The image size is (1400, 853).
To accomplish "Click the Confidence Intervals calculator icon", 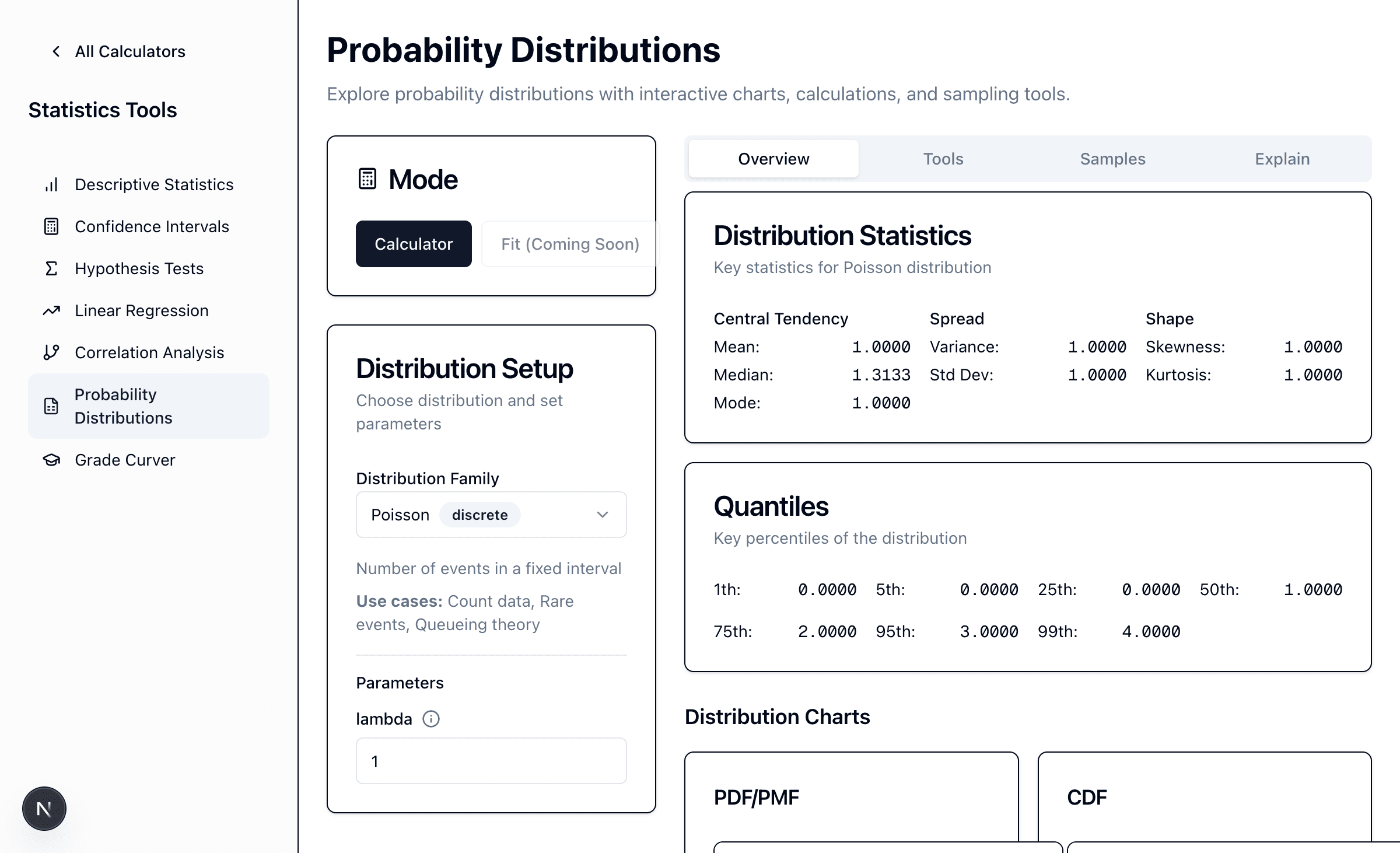I will [51, 226].
